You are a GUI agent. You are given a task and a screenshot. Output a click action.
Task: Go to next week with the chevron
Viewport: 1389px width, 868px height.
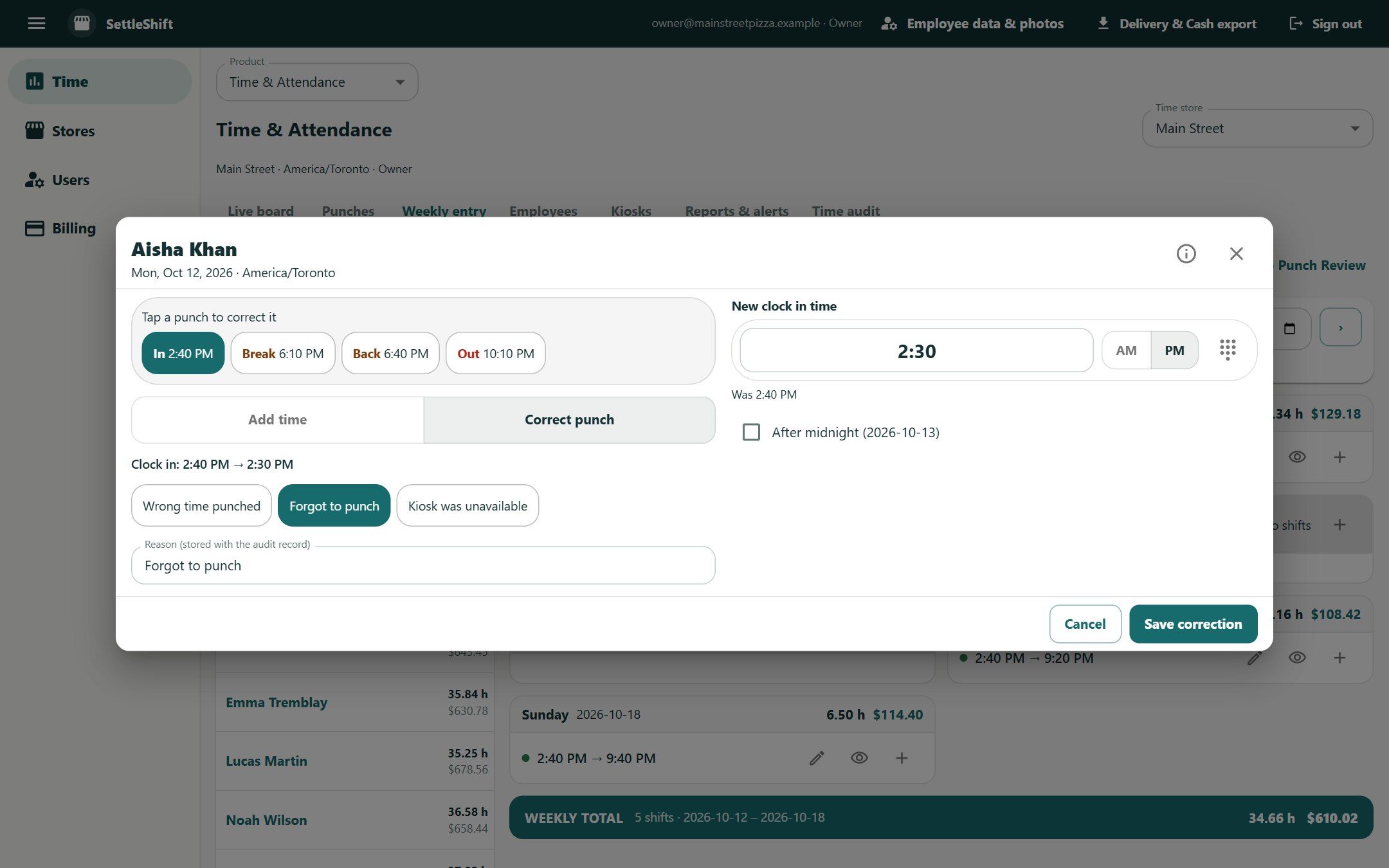[x=1340, y=328]
